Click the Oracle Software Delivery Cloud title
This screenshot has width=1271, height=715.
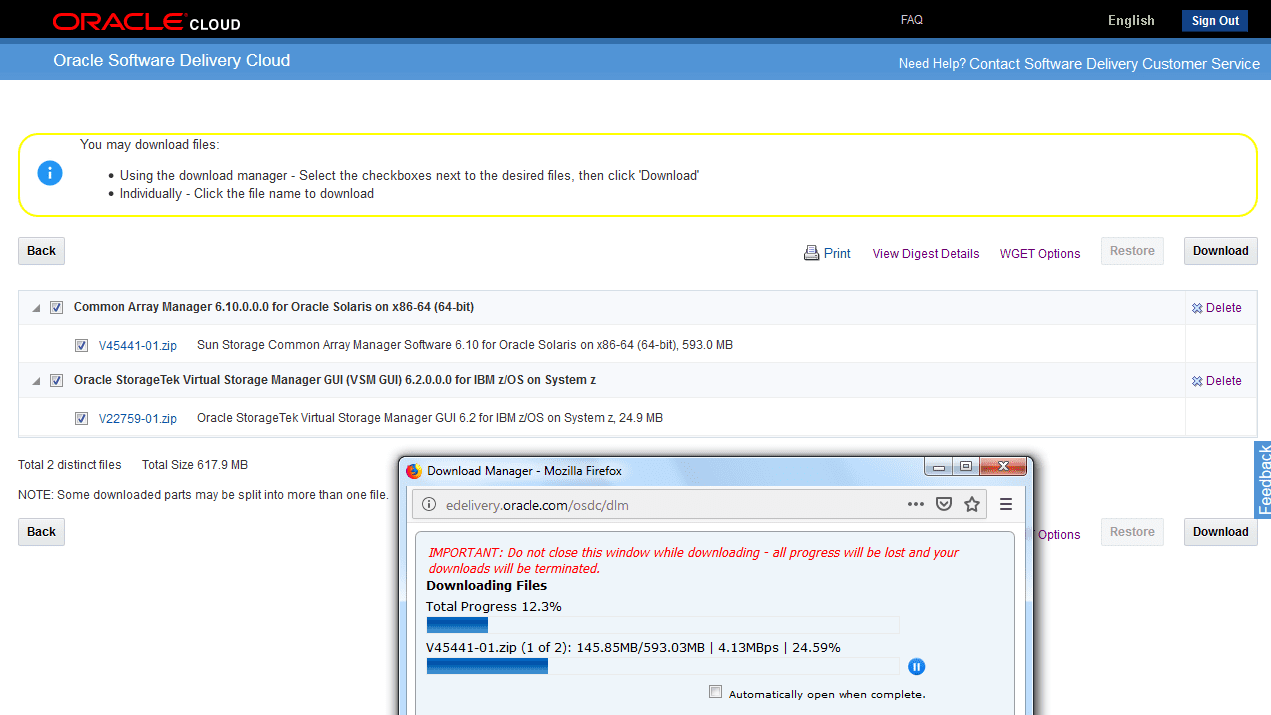[x=172, y=60]
